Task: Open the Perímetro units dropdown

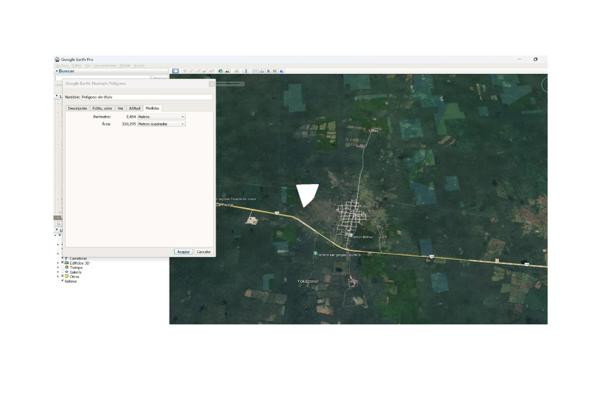Action: [x=160, y=117]
